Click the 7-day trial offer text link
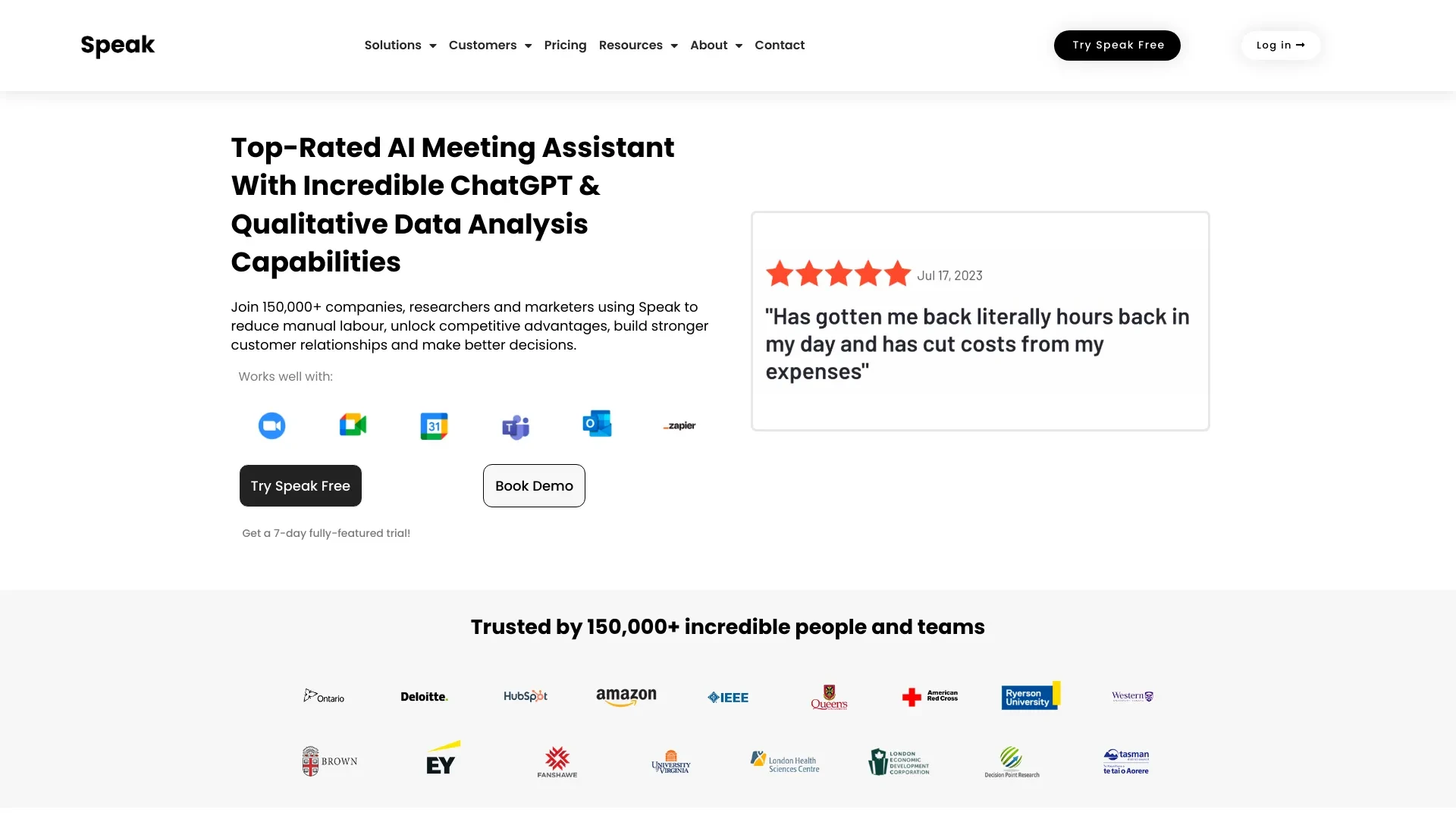 point(327,532)
